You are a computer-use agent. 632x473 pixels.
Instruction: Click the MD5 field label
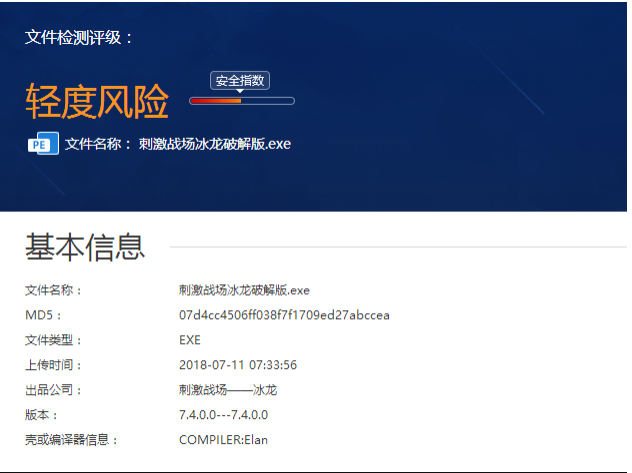click(43, 315)
